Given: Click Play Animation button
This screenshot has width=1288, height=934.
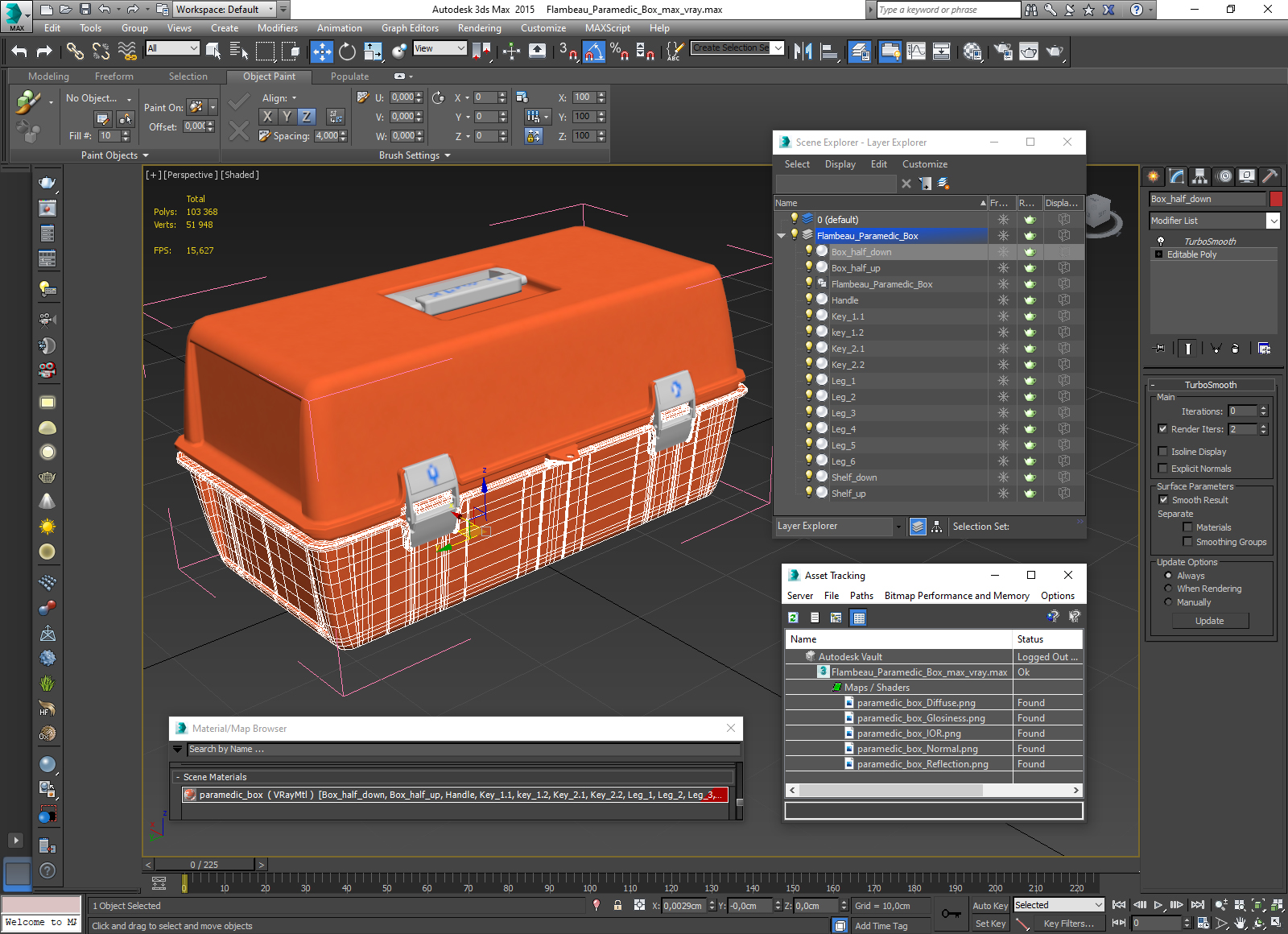Looking at the screenshot, I should (x=1158, y=905).
